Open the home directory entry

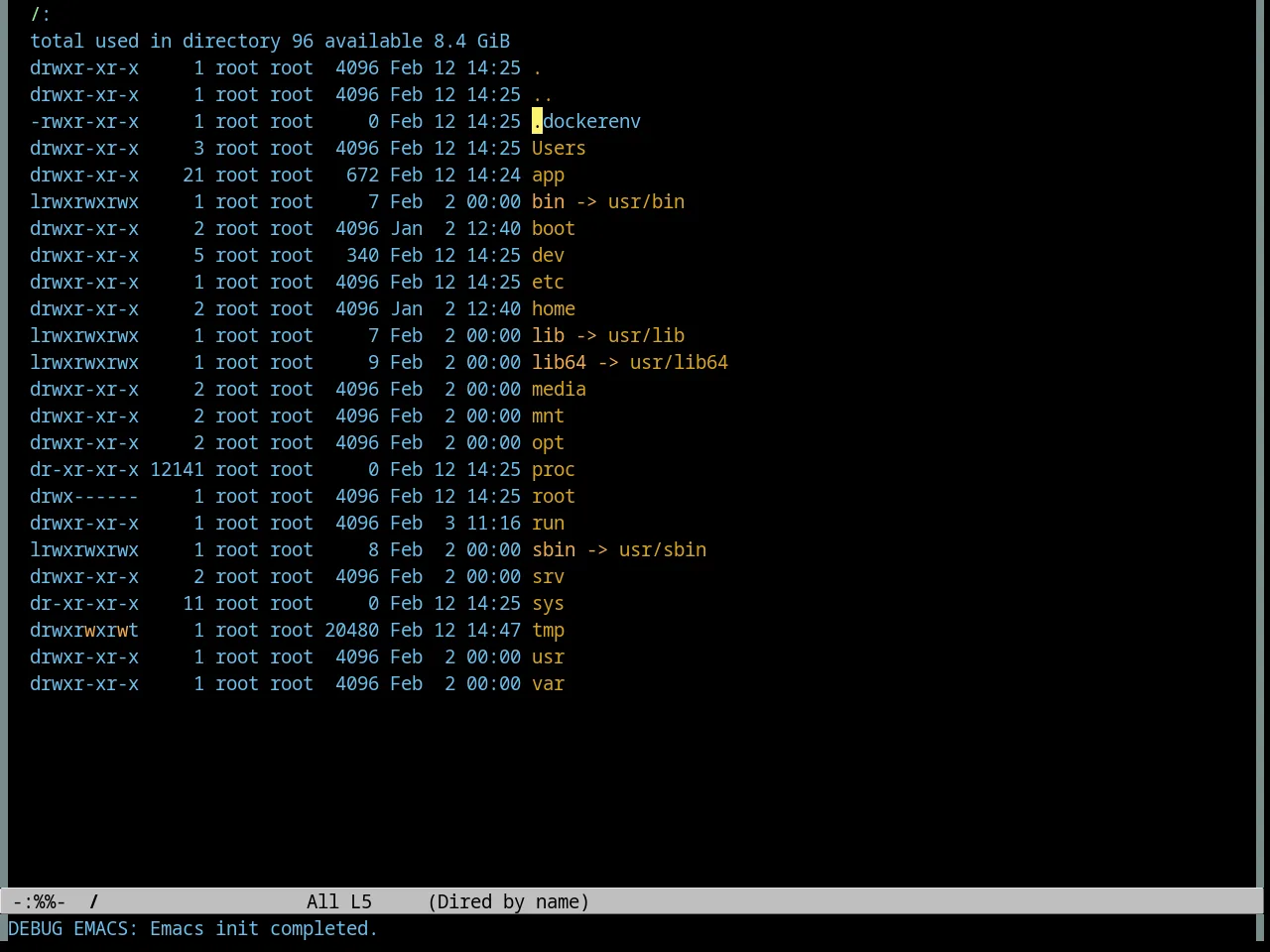pos(554,308)
